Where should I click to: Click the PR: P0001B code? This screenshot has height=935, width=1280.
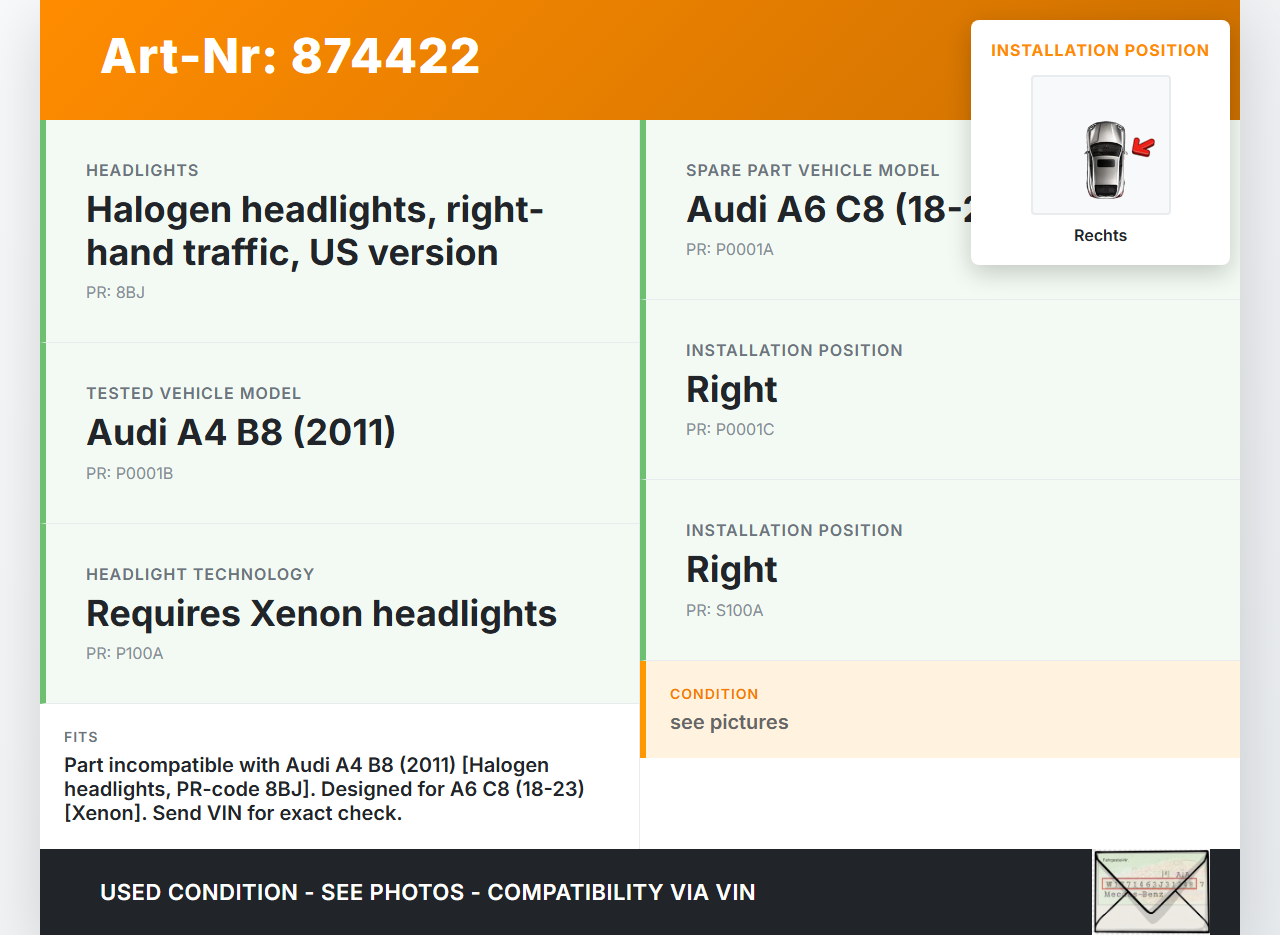[129, 474]
